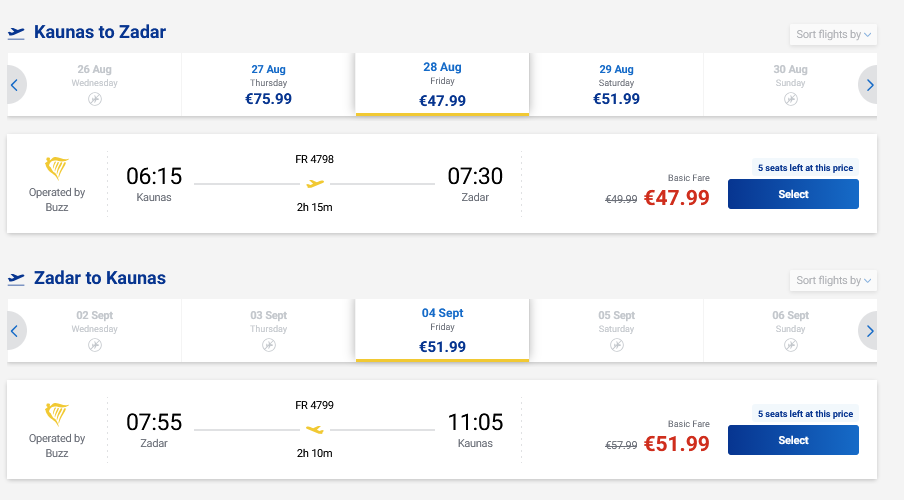Choose the 29 Aug Saturday €51.99 date tab
This screenshot has height=500, width=904.
coord(616,85)
